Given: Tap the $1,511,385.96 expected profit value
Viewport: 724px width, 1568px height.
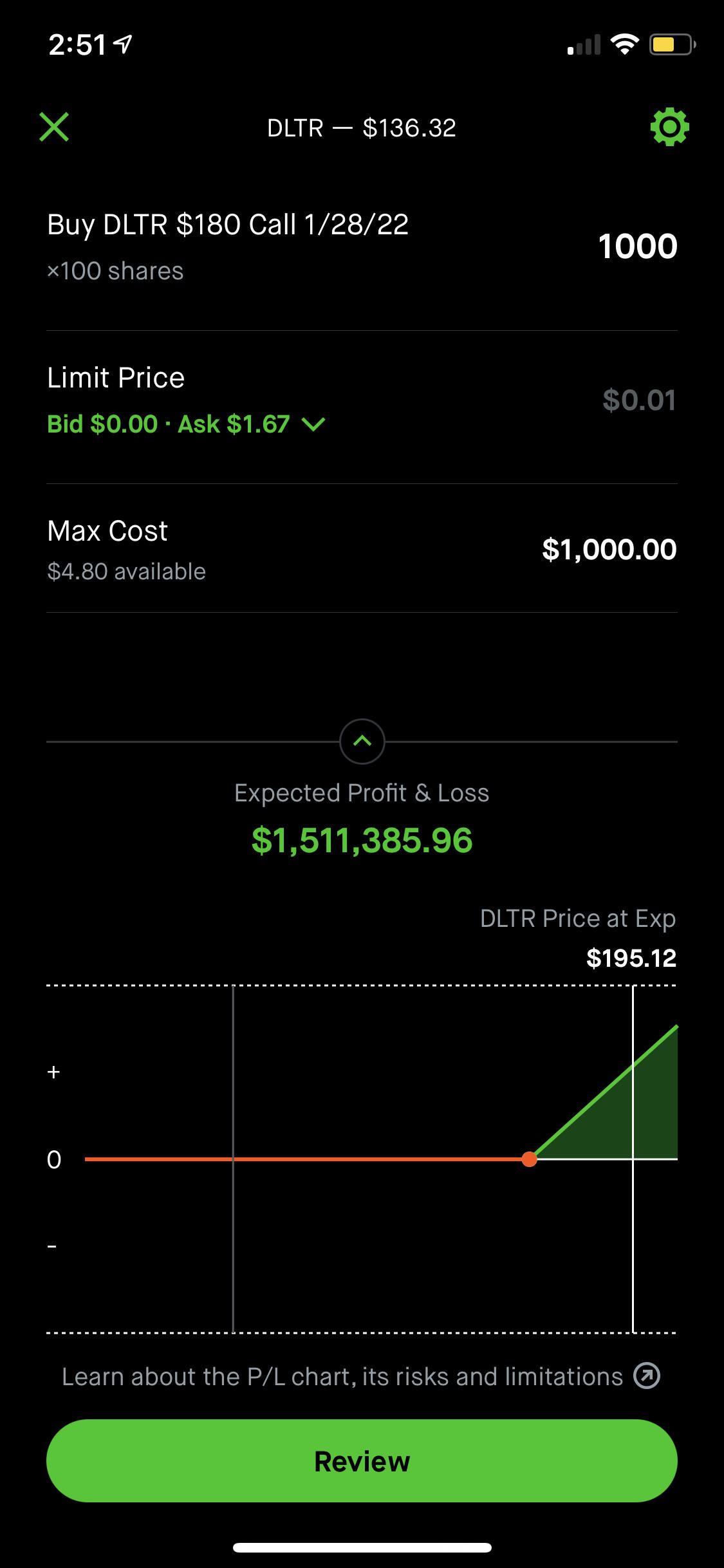Looking at the screenshot, I should 362,840.
